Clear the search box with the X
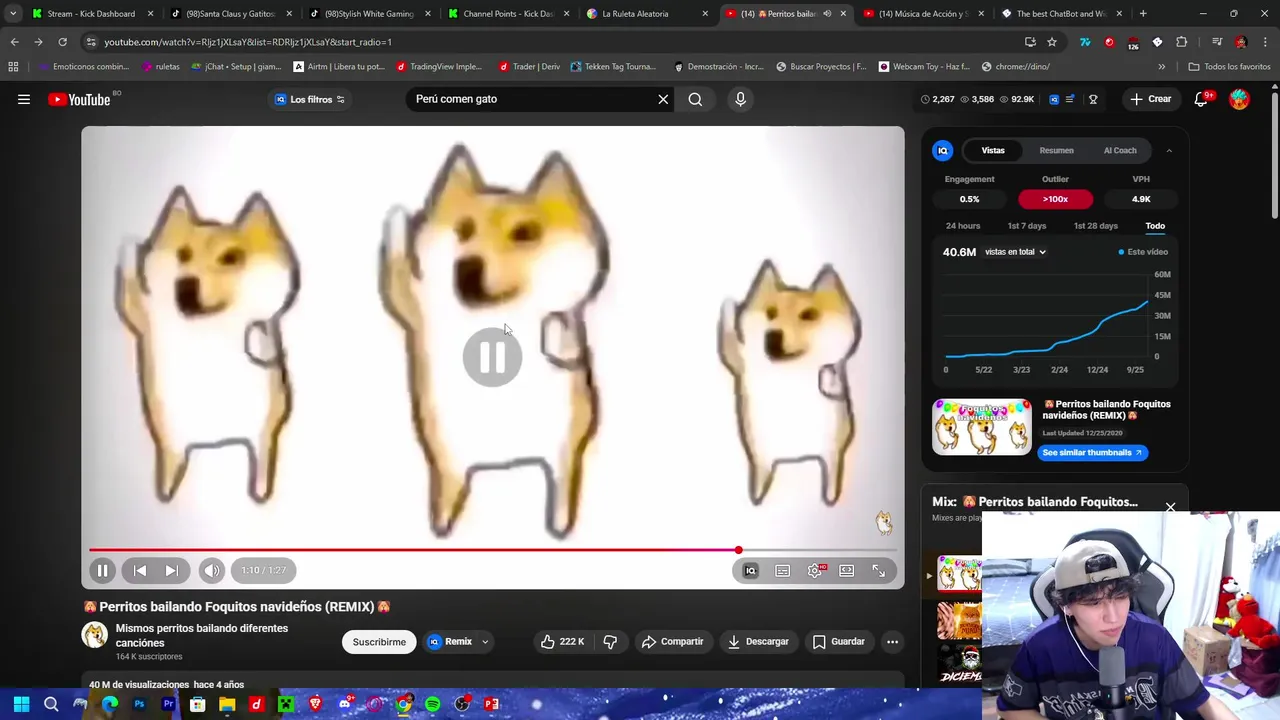1280x720 pixels. (662, 99)
